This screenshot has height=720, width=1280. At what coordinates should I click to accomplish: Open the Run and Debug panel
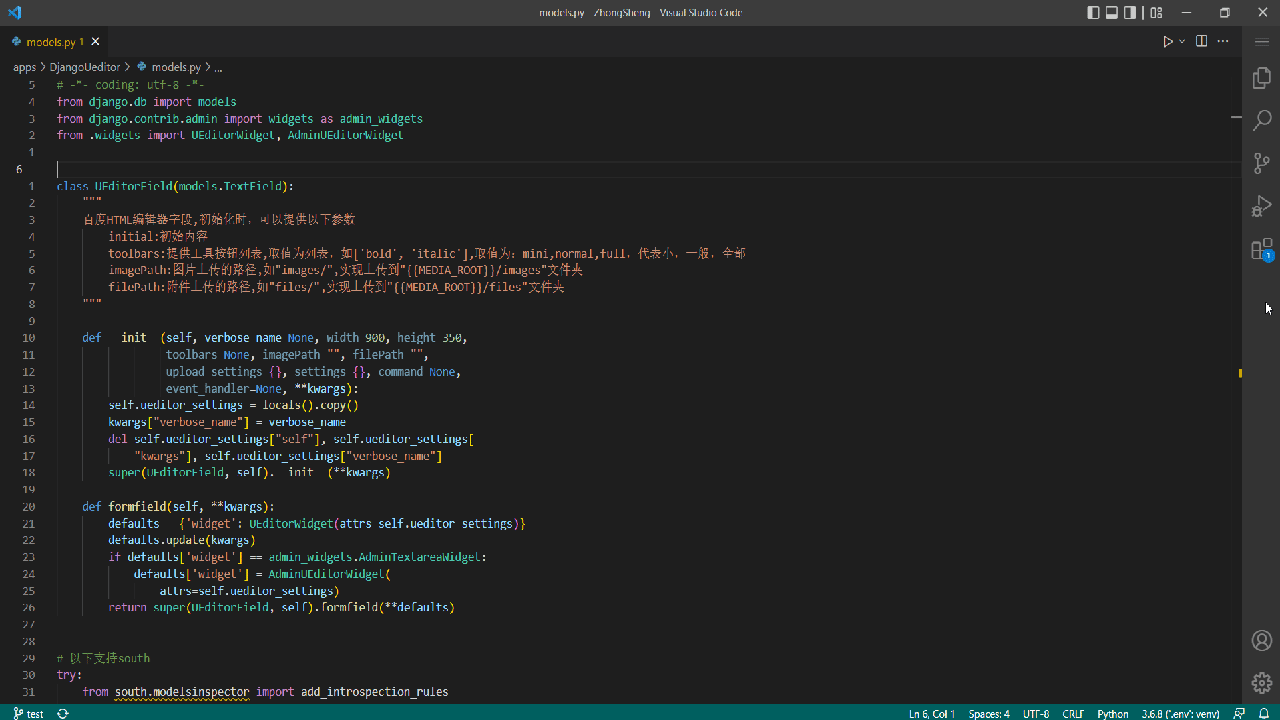tap(1261, 206)
